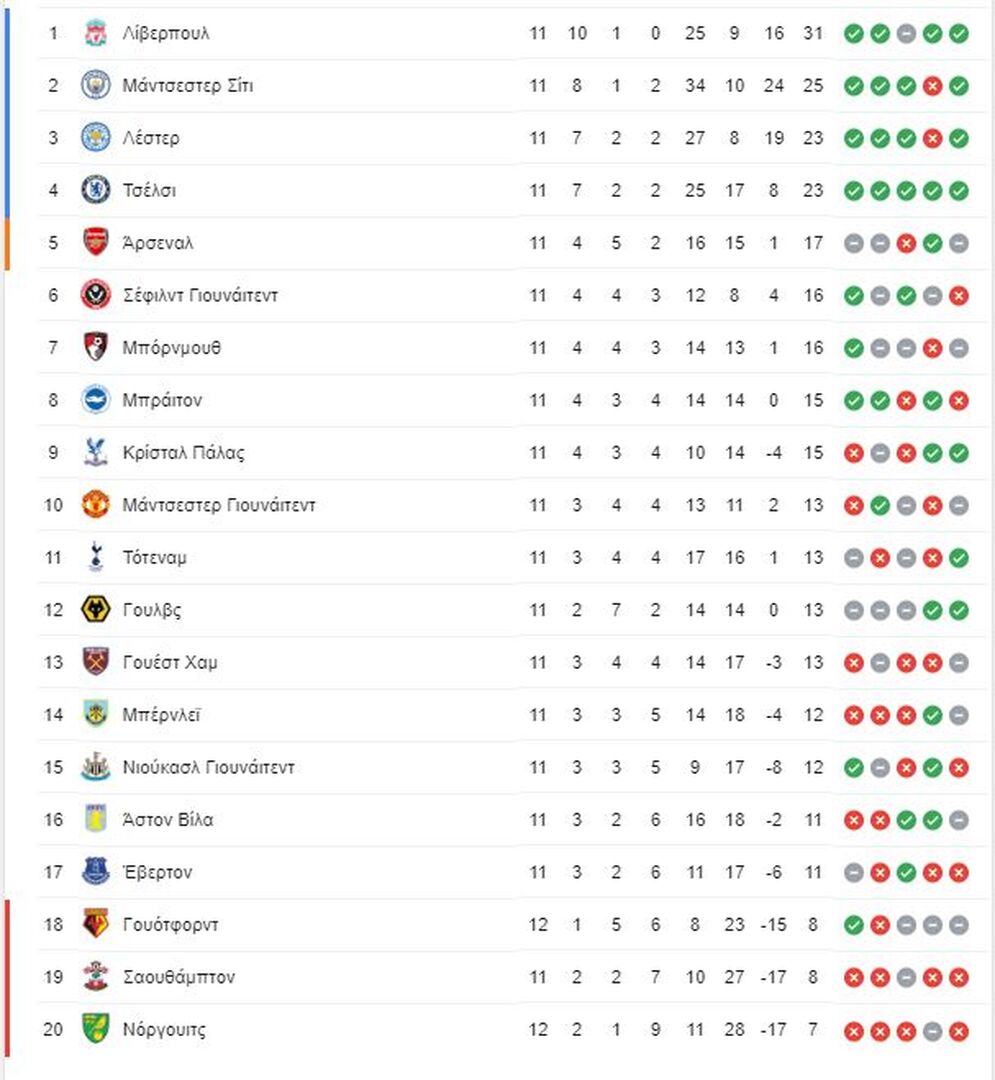Click Arsenal's red loss form icon

906,243
